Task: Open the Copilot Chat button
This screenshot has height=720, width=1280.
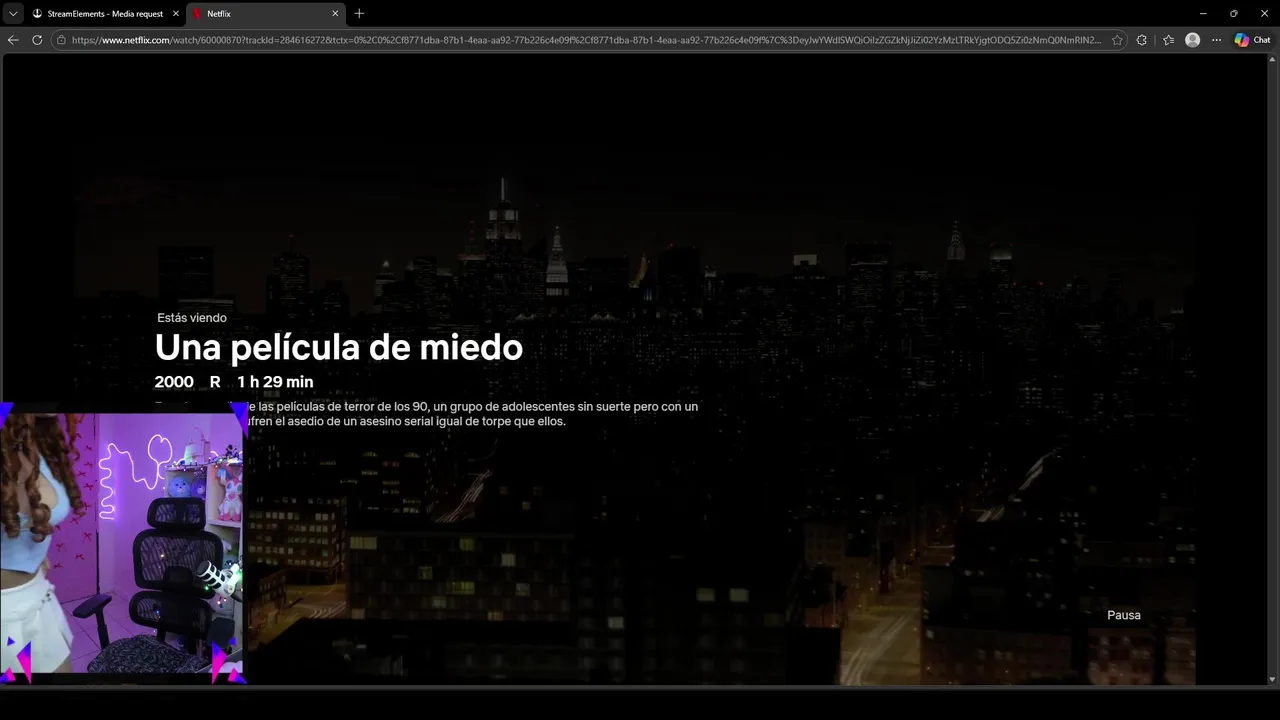Action: coord(1253,40)
